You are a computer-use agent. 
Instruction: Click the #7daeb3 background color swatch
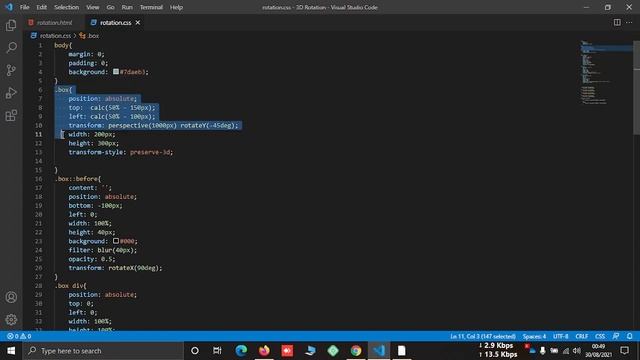(x=116, y=71)
